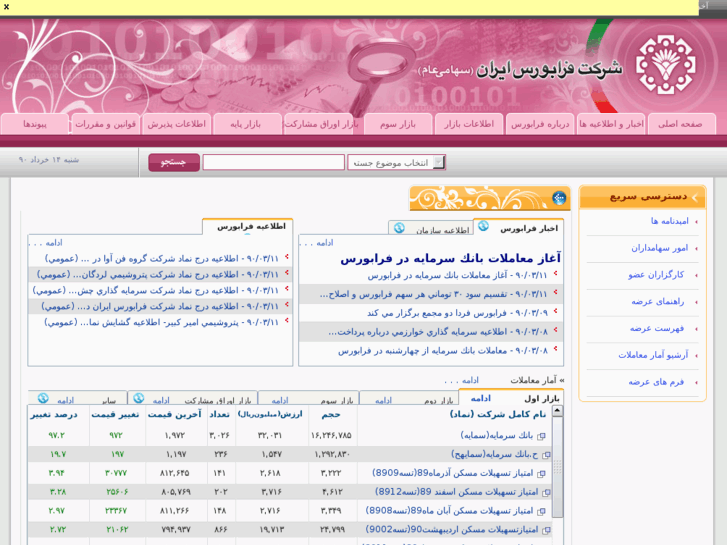
Task: Select امیدنامه ها in quick access sidebar
Action: [x=670, y=221]
